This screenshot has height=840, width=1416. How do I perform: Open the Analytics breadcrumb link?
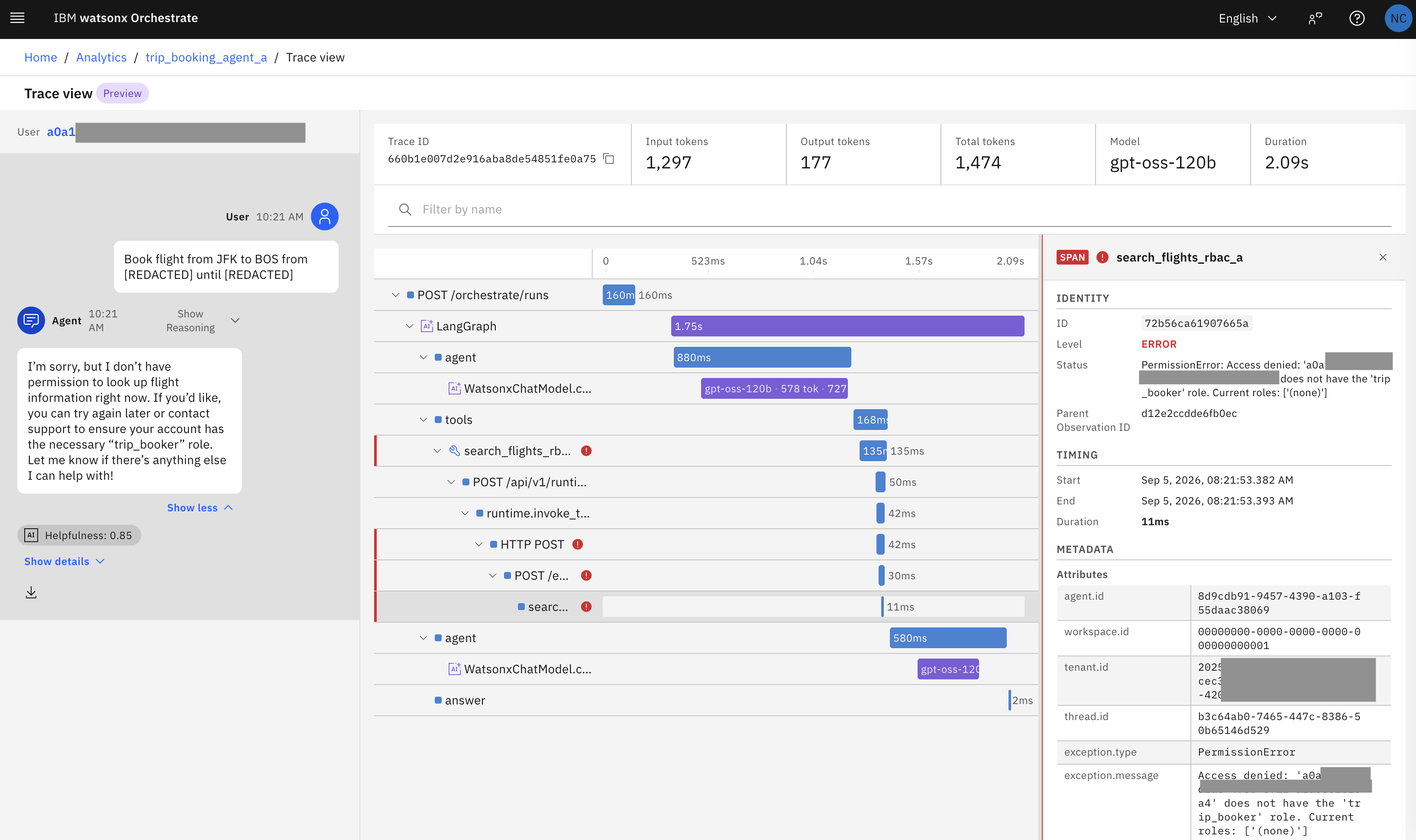101,57
